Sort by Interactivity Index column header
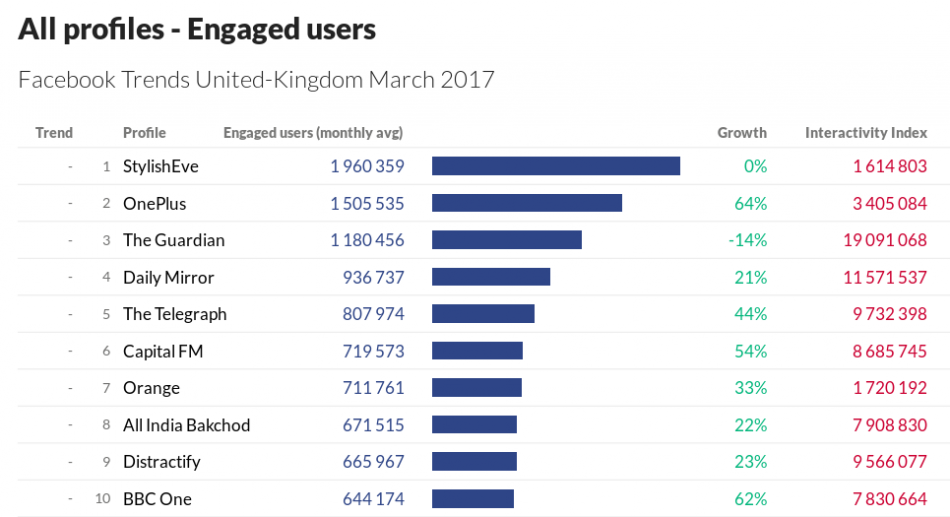This screenshot has width=950, height=517. pos(865,133)
